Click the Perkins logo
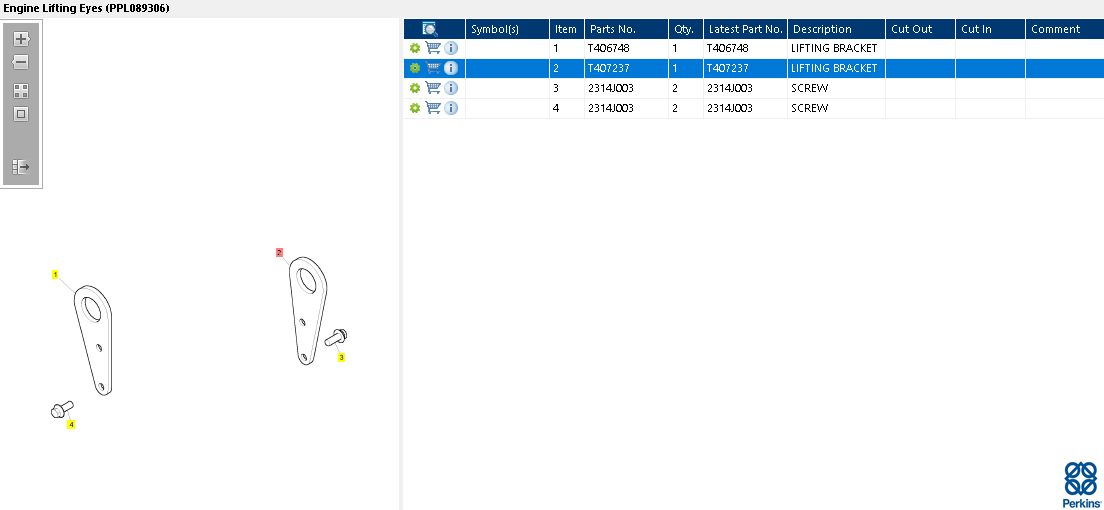1104x510 pixels. point(1080,485)
